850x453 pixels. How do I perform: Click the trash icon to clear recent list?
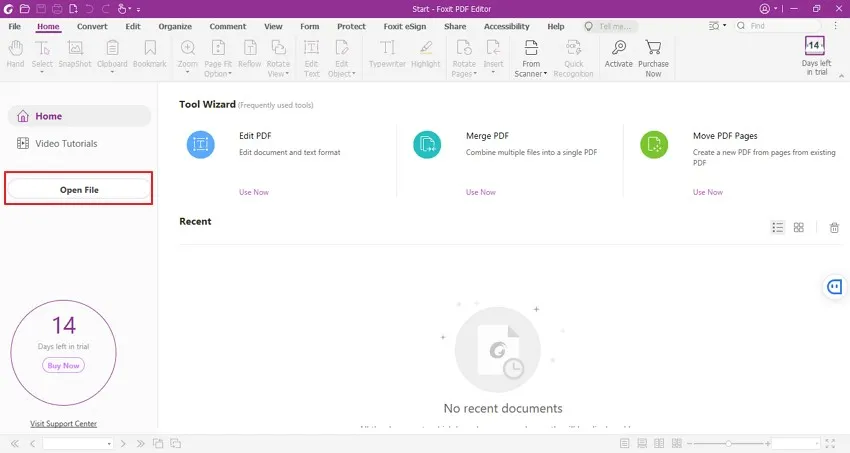click(834, 228)
